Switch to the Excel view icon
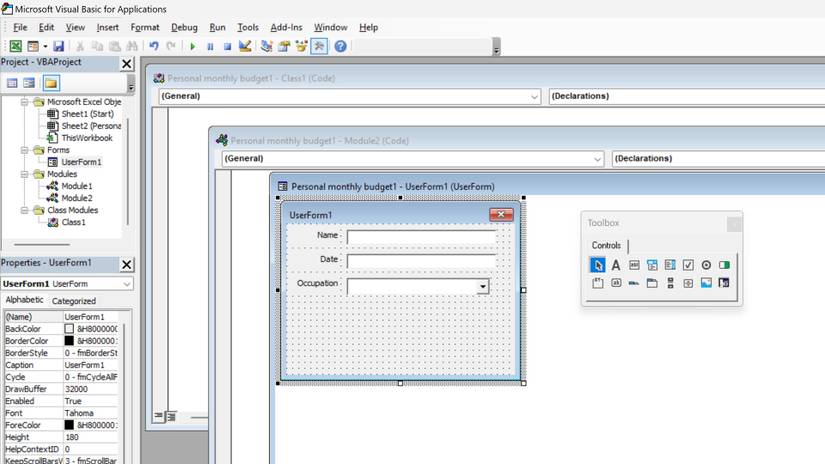825x464 pixels. 15,46
